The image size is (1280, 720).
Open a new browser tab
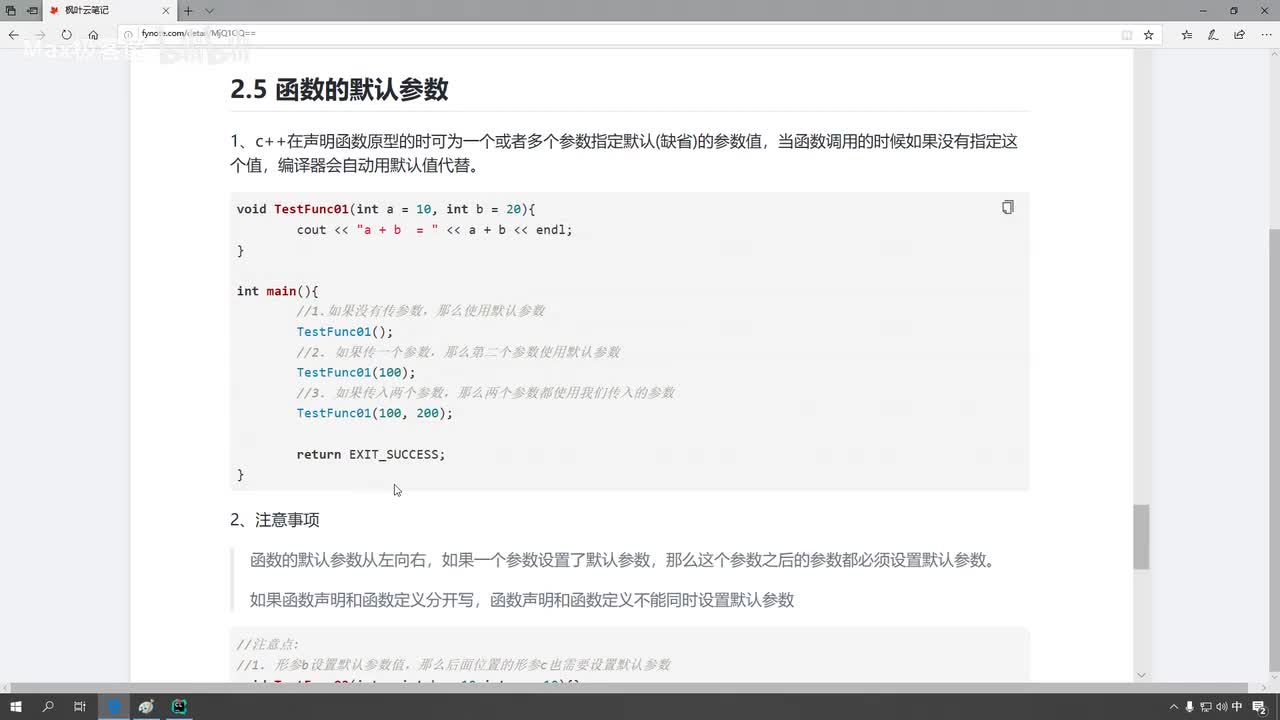pyautogui.click(x=188, y=10)
